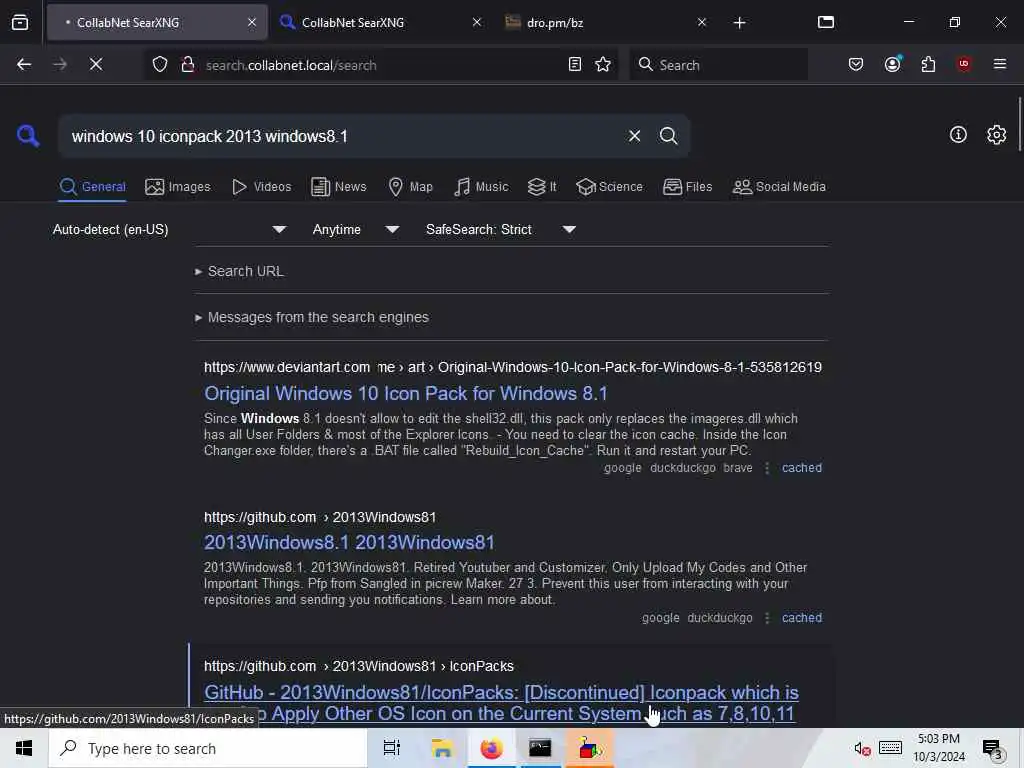This screenshot has height=768, width=1024.
Task: Switch to Videos search category
Action: (261, 187)
